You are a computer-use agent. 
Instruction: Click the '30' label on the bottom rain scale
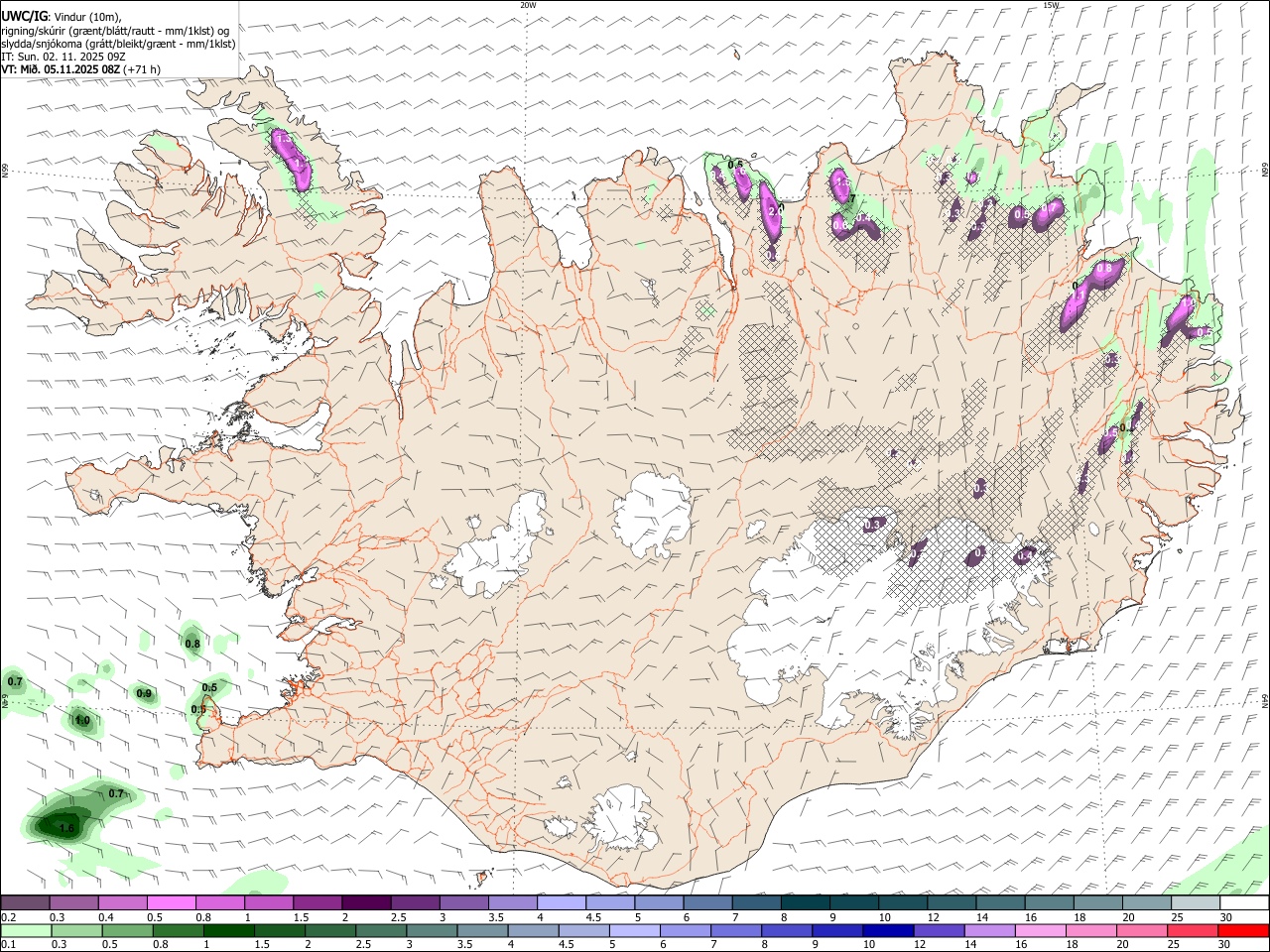1224,945
